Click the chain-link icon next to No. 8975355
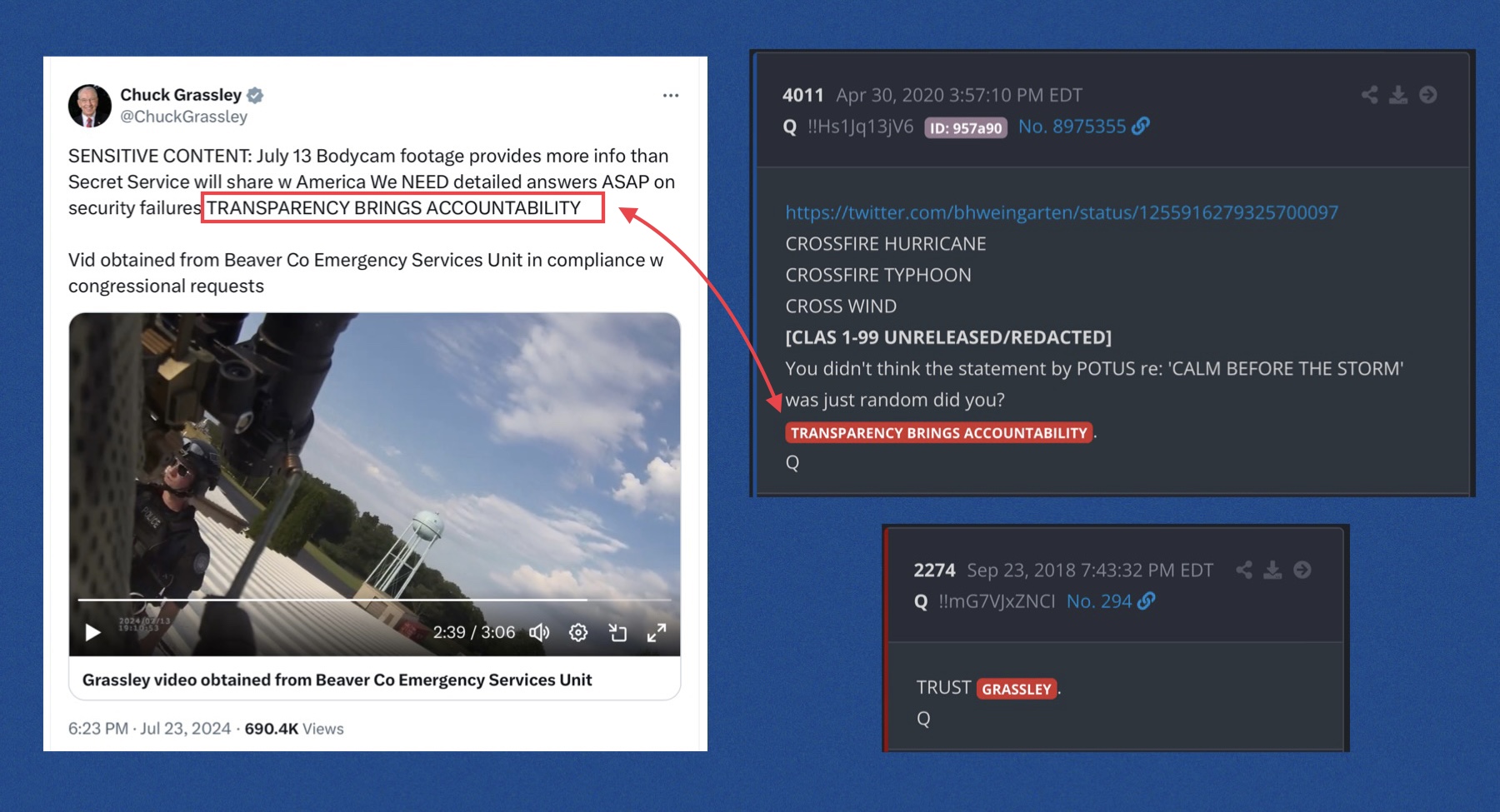Image resolution: width=1500 pixels, height=812 pixels. (1141, 126)
